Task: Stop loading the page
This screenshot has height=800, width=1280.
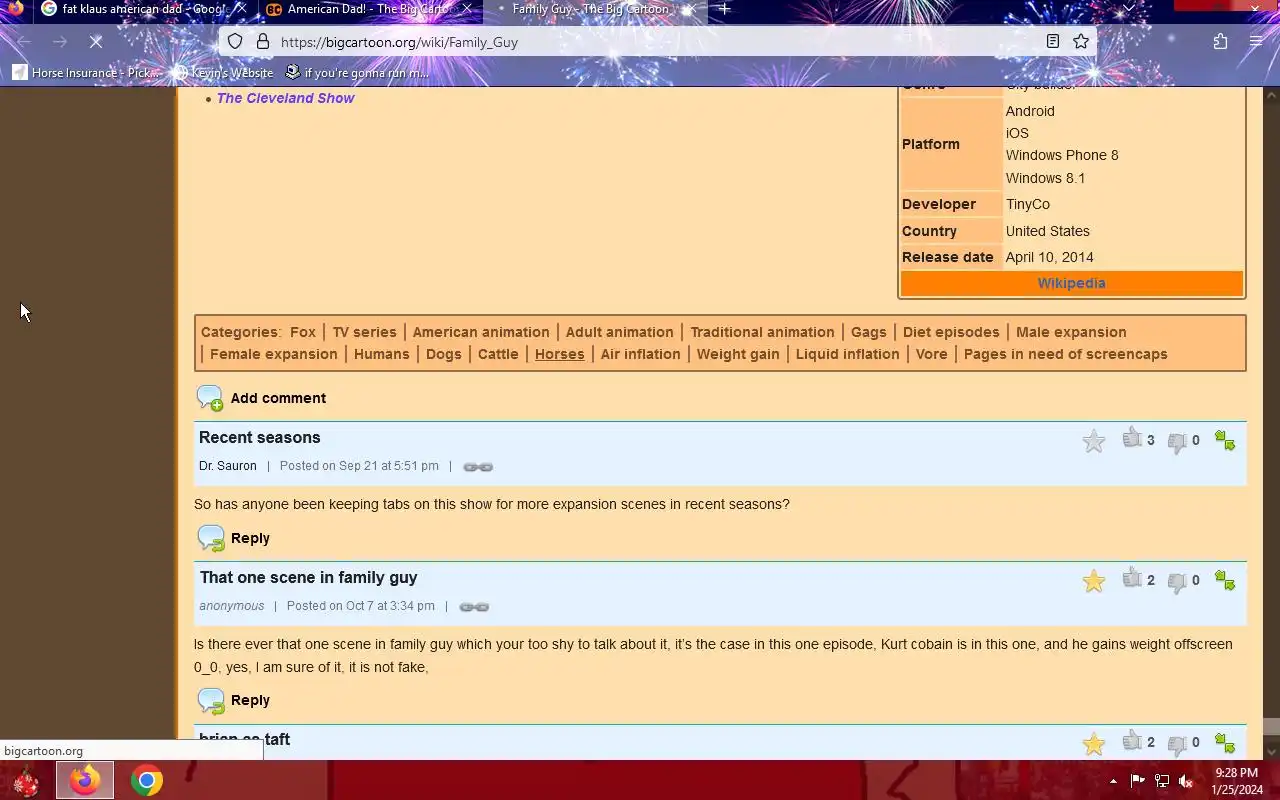Action: [x=96, y=42]
